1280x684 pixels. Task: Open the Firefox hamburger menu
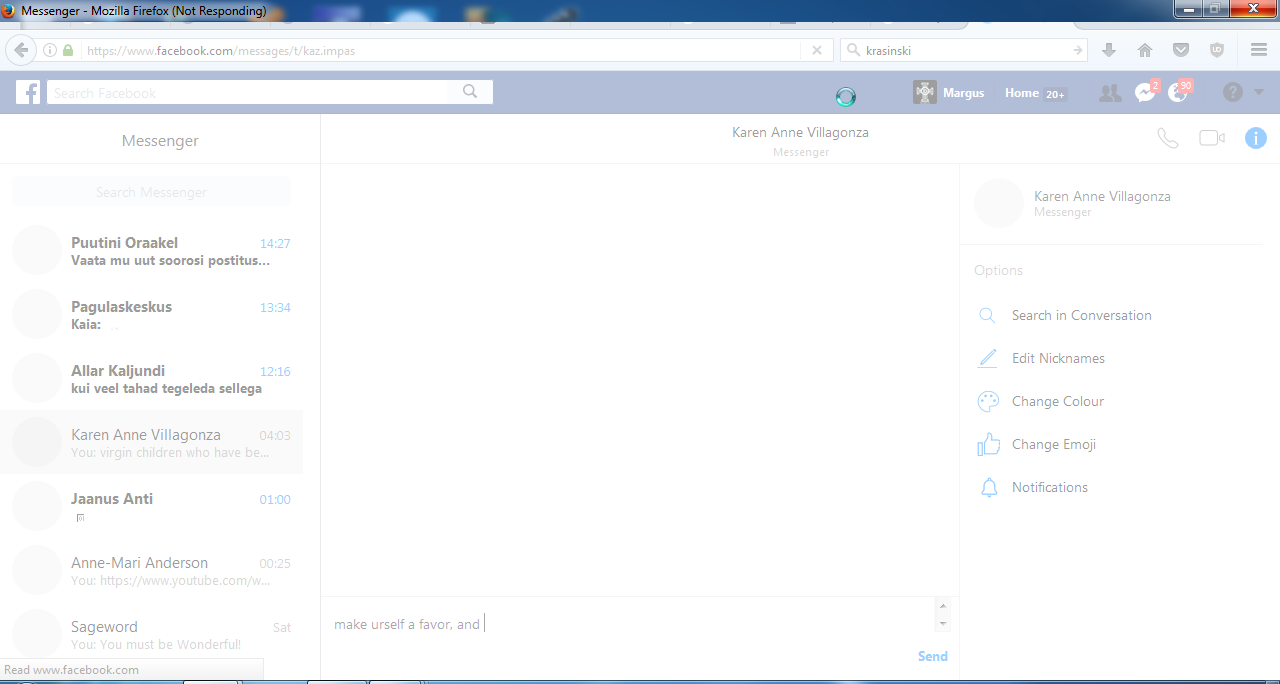click(x=1259, y=50)
